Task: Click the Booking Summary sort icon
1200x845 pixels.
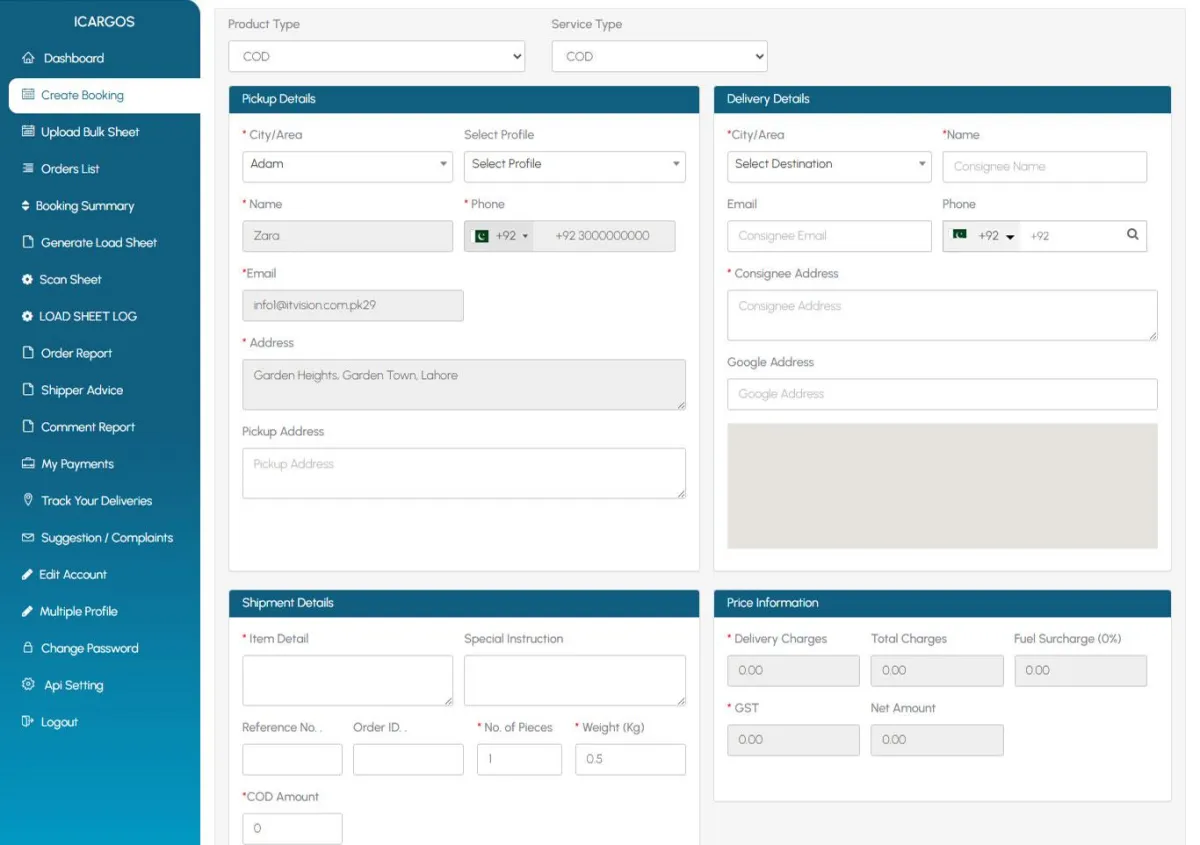Action: [x=26, y=206]
